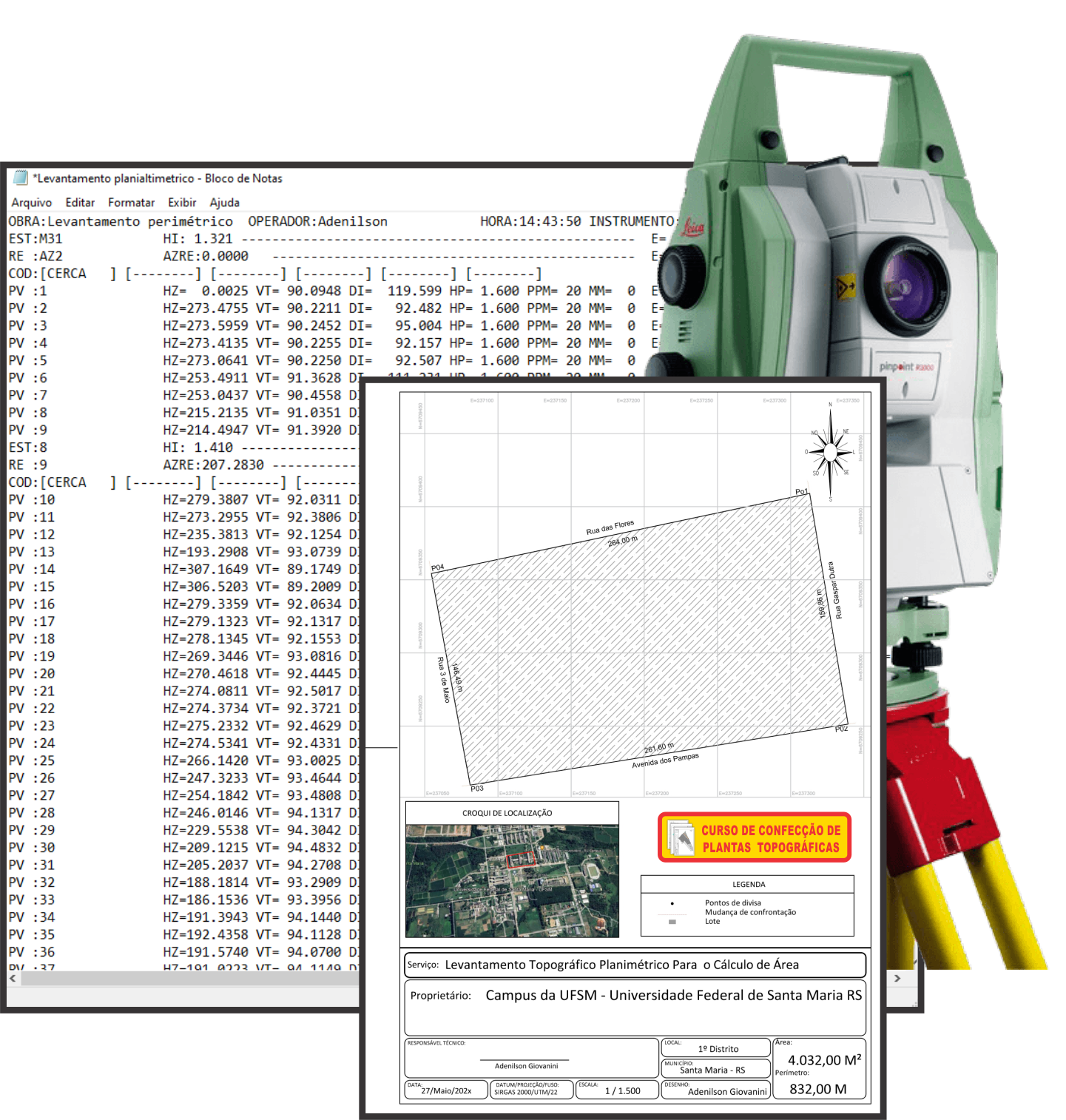The width and height of the screenshot is (1066, 1120).
Task: Click the 'Rua Gaspar Dutra' street label
Action: point(834,590)
